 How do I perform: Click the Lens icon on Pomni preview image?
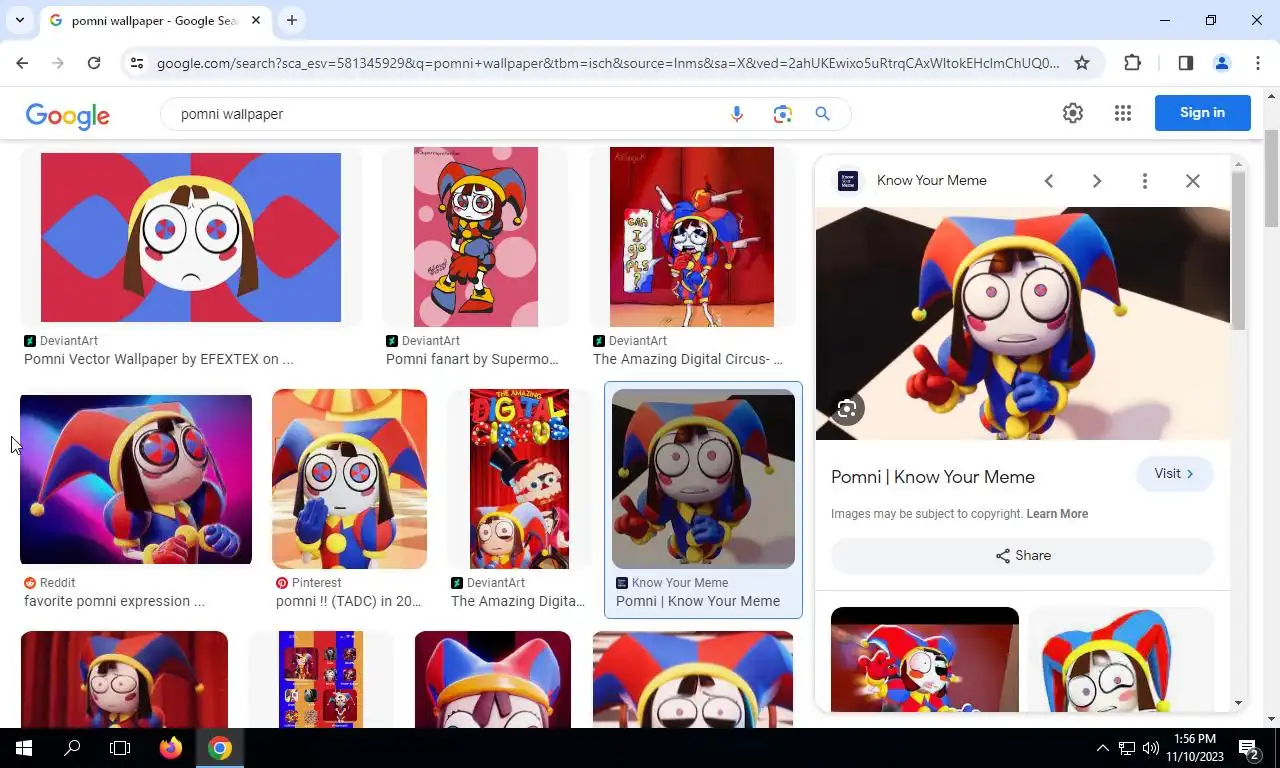coord(847,408)
